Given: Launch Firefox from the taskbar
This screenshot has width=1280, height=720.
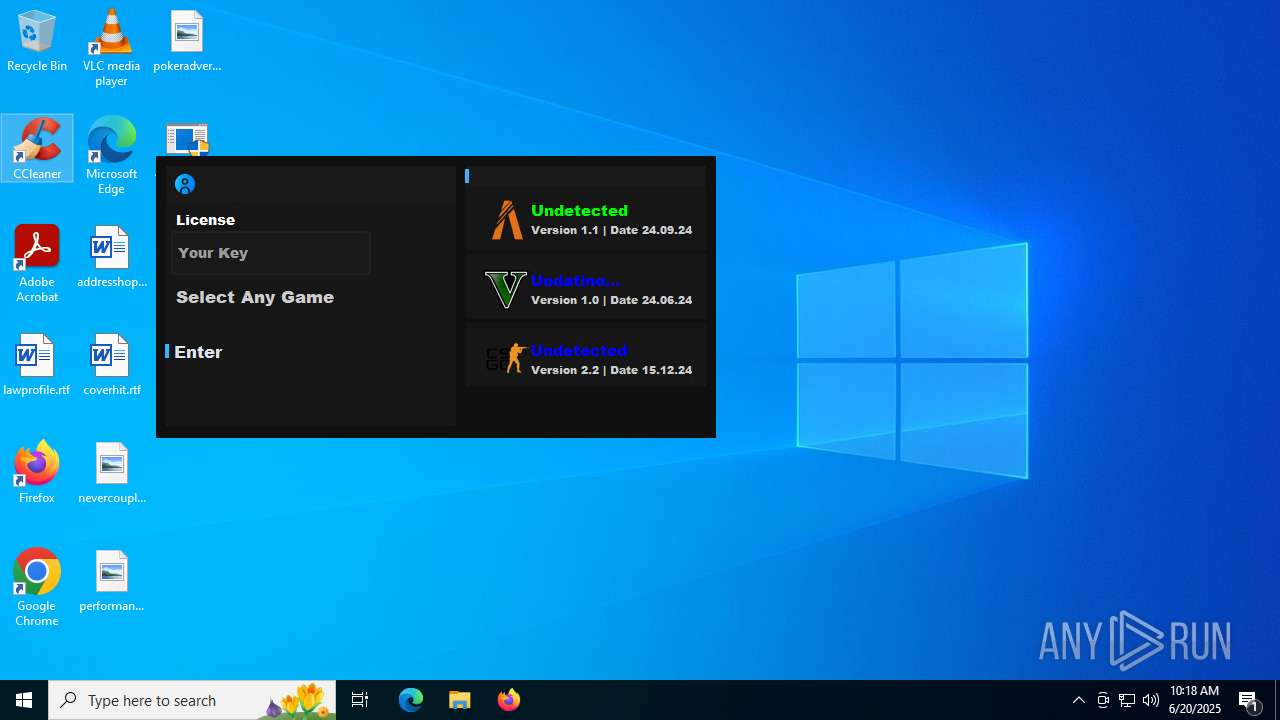Looking at the screenshot, I should (x=509, y=700).
